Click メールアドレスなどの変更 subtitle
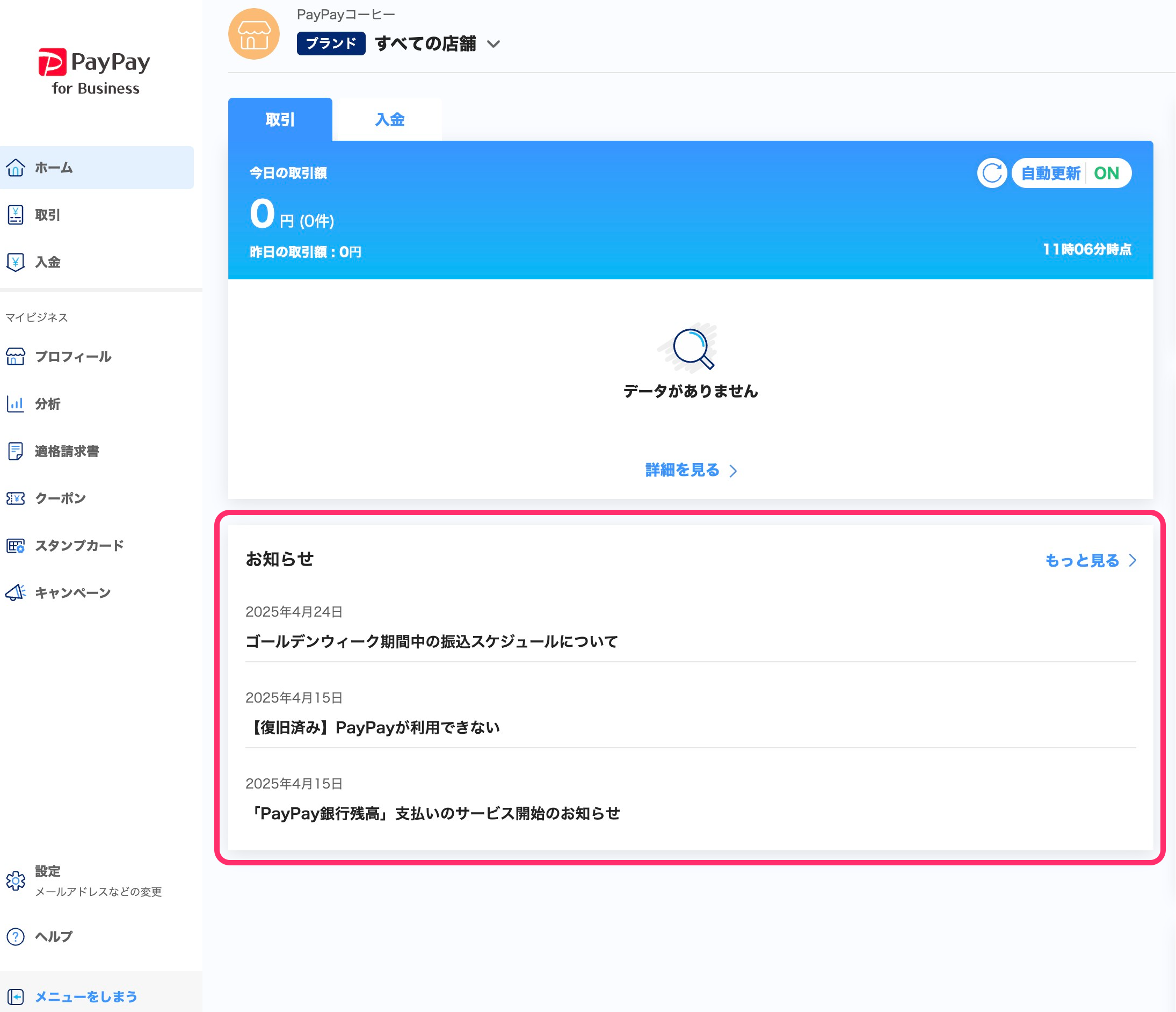Image resolution: width=1176 pixels, height=1012 pixels. click(x=99, y=892)
